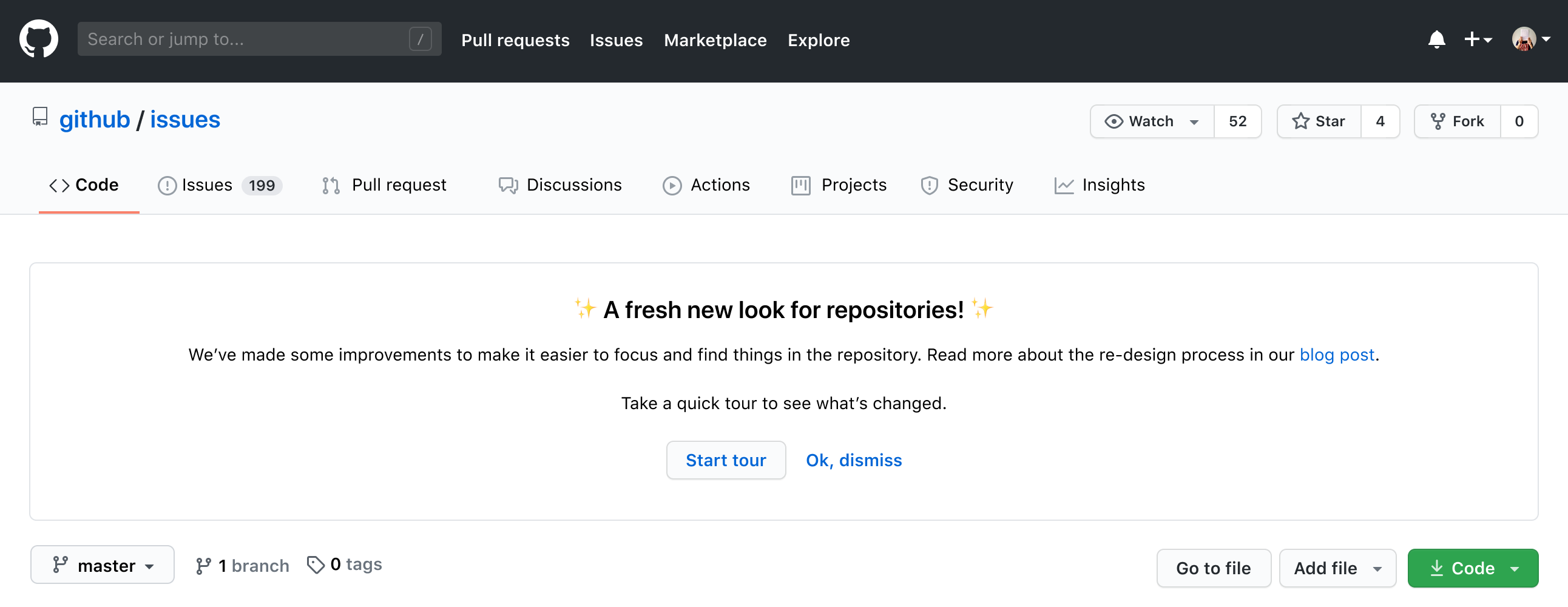Switch to the Security tab
Screen dimensions: 1568x607
[967, 185]
